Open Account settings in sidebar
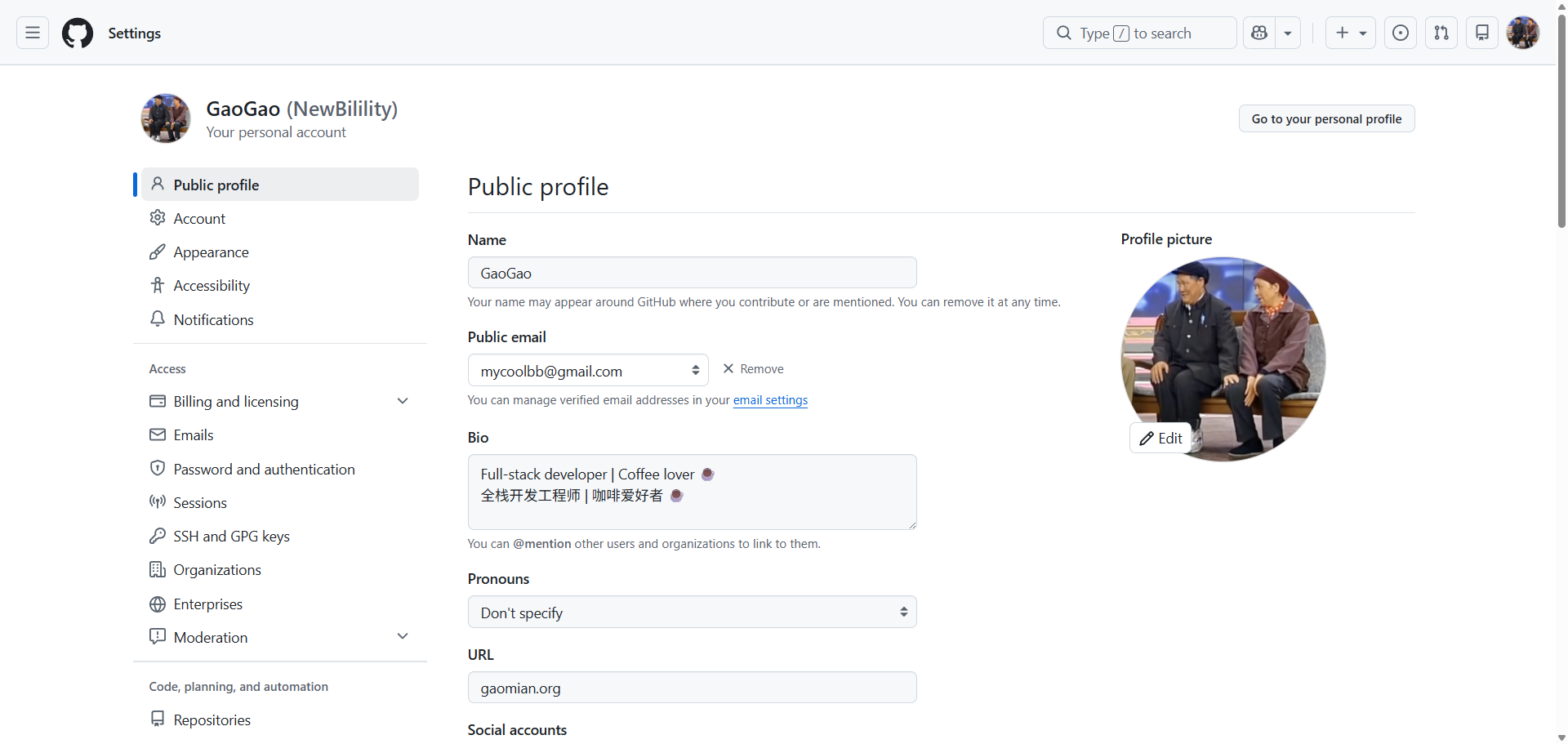1568x744 pixels. pyautogui.click(x=280, y=218)
